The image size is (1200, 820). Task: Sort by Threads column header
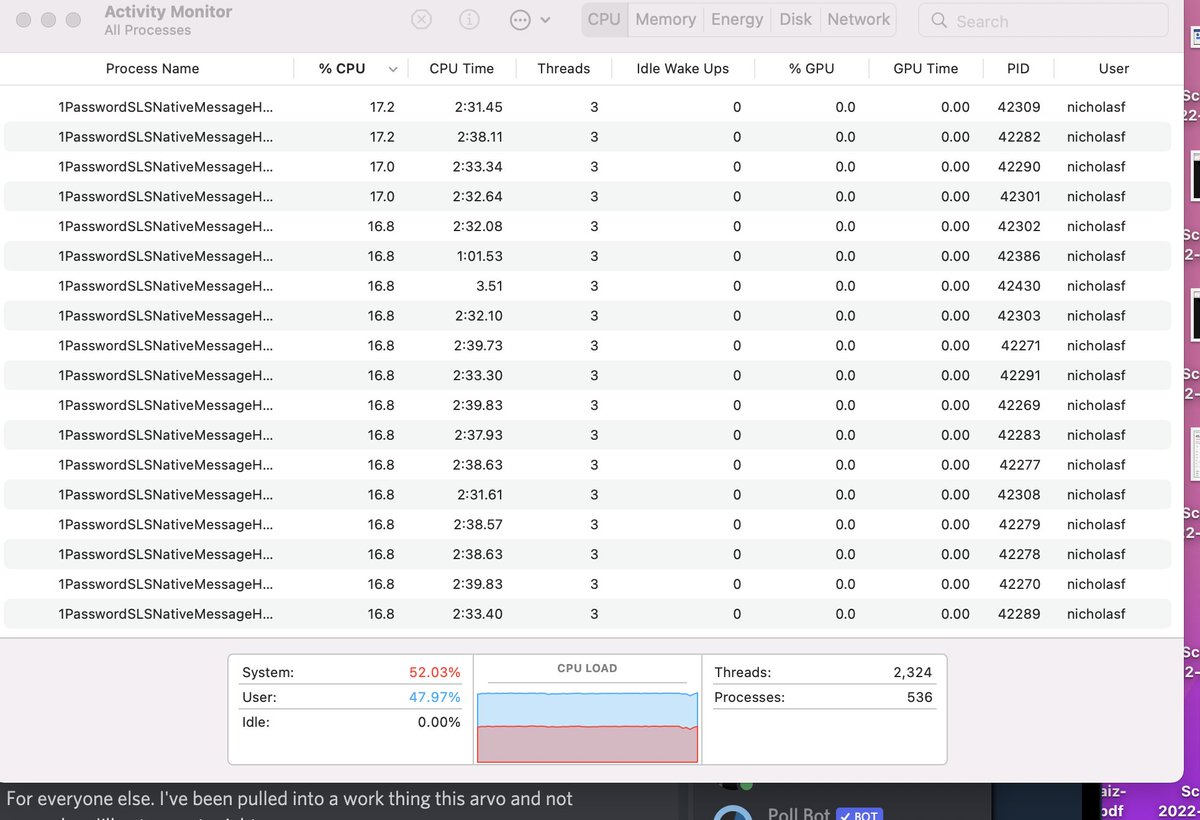coord(563,69)
